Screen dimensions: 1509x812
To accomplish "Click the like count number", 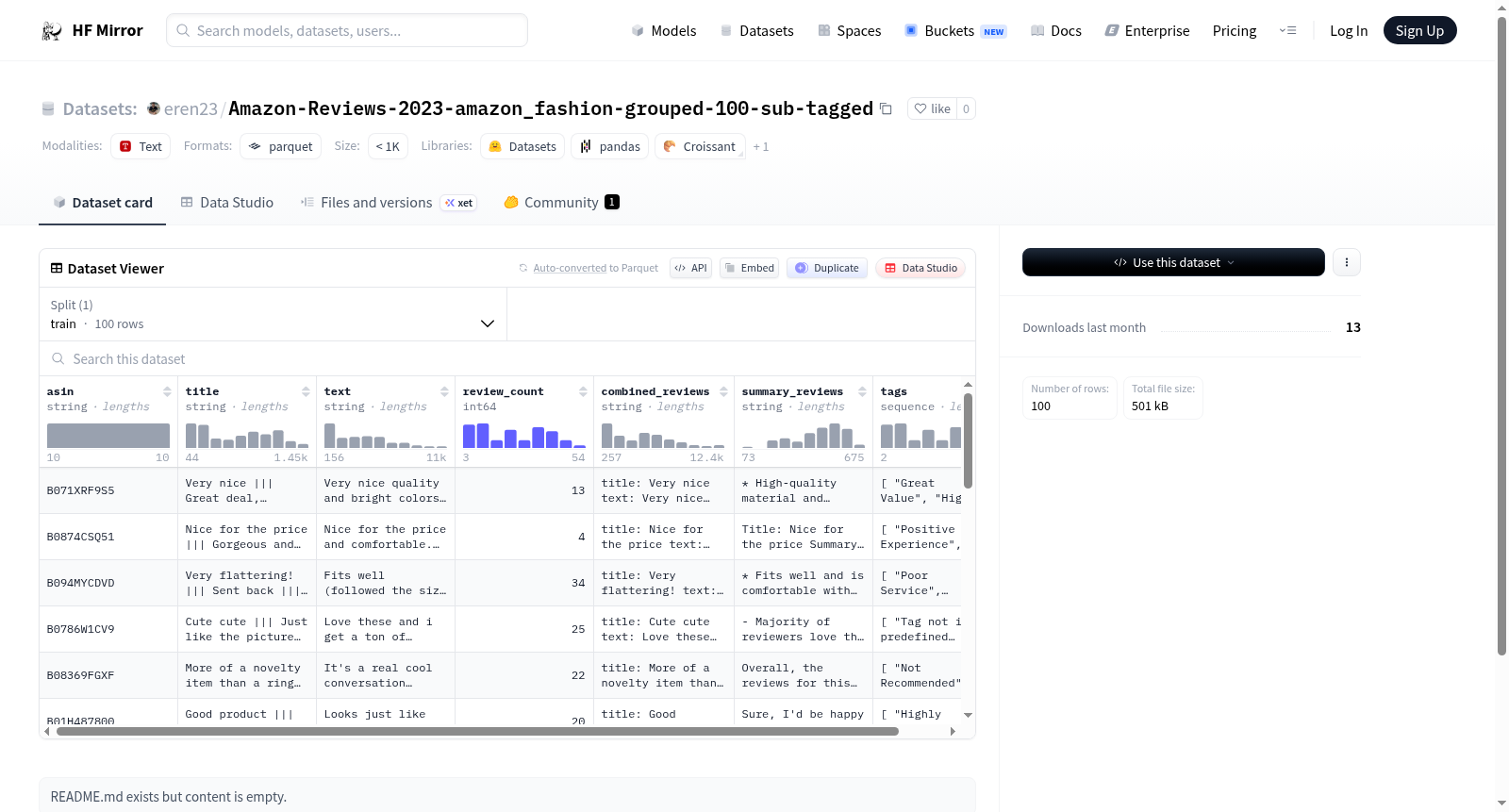I will (966, 108).
